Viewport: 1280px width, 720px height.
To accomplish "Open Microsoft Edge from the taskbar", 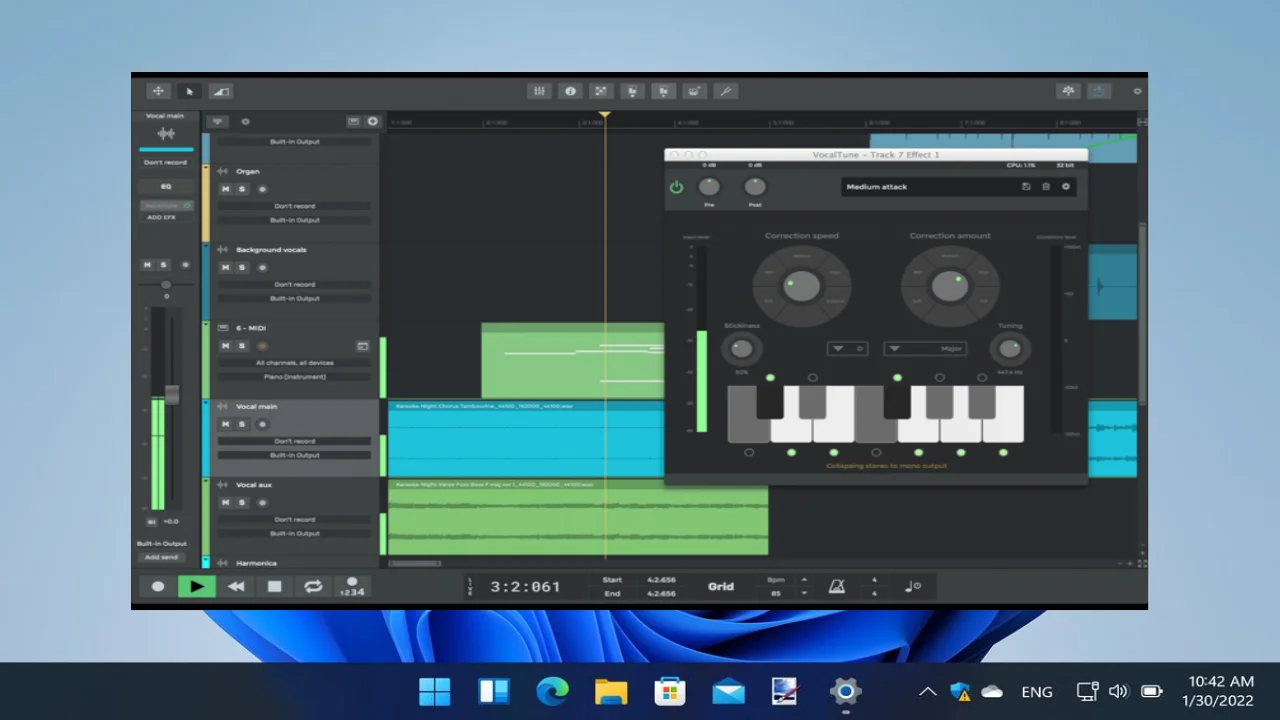I will point(552,691).
